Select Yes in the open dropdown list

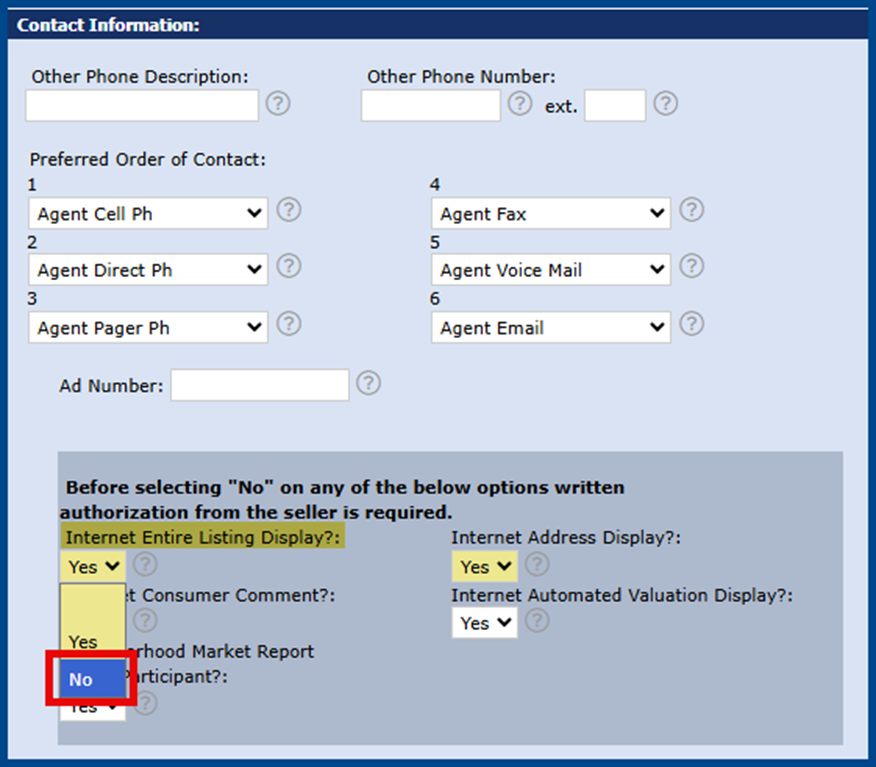click(92, 642)
